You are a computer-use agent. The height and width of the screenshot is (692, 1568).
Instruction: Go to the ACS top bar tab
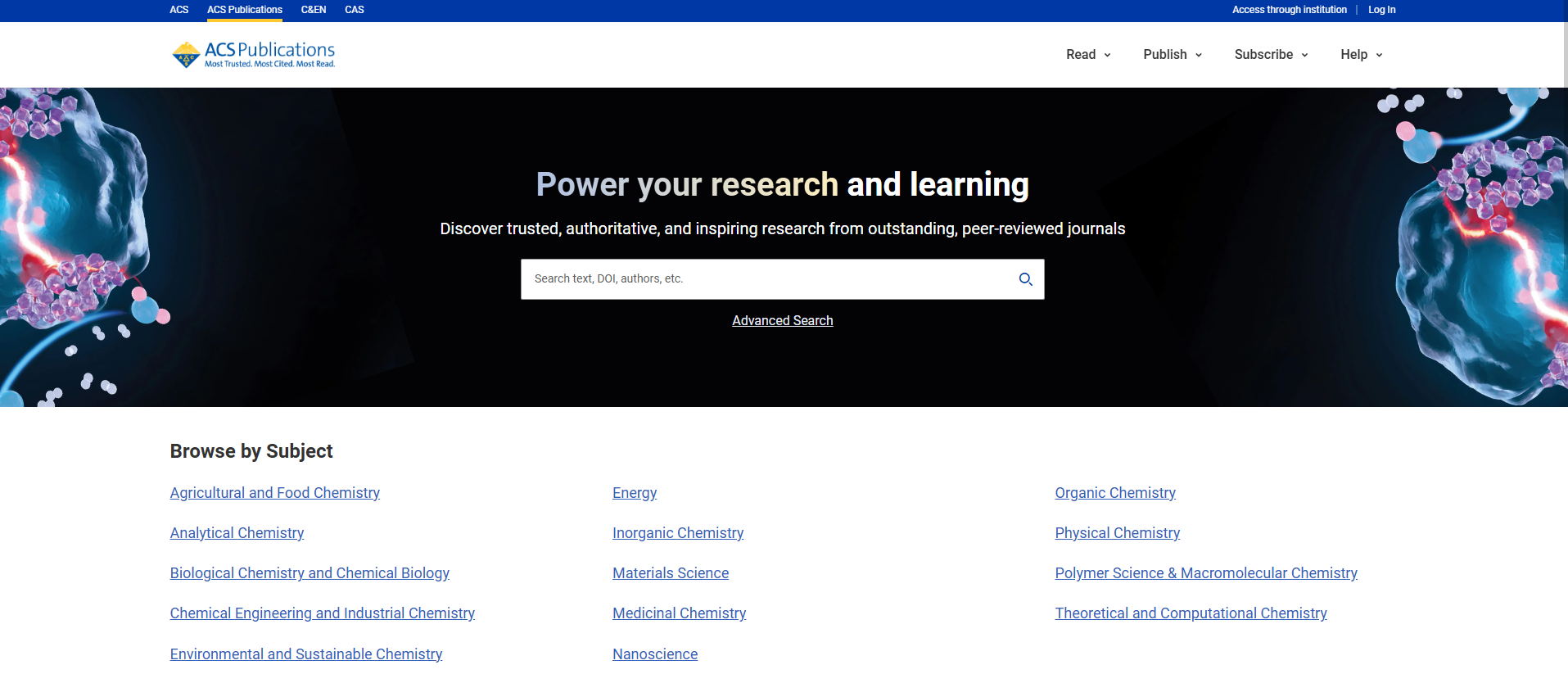(179, 10)
